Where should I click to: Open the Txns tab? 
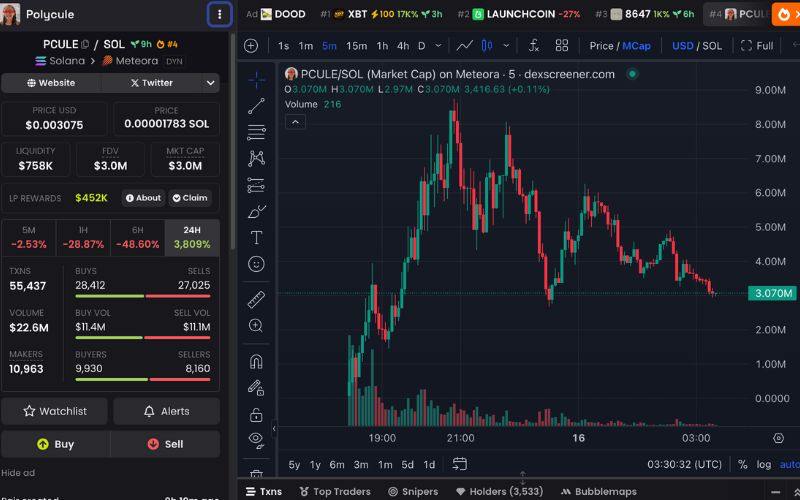264,491
